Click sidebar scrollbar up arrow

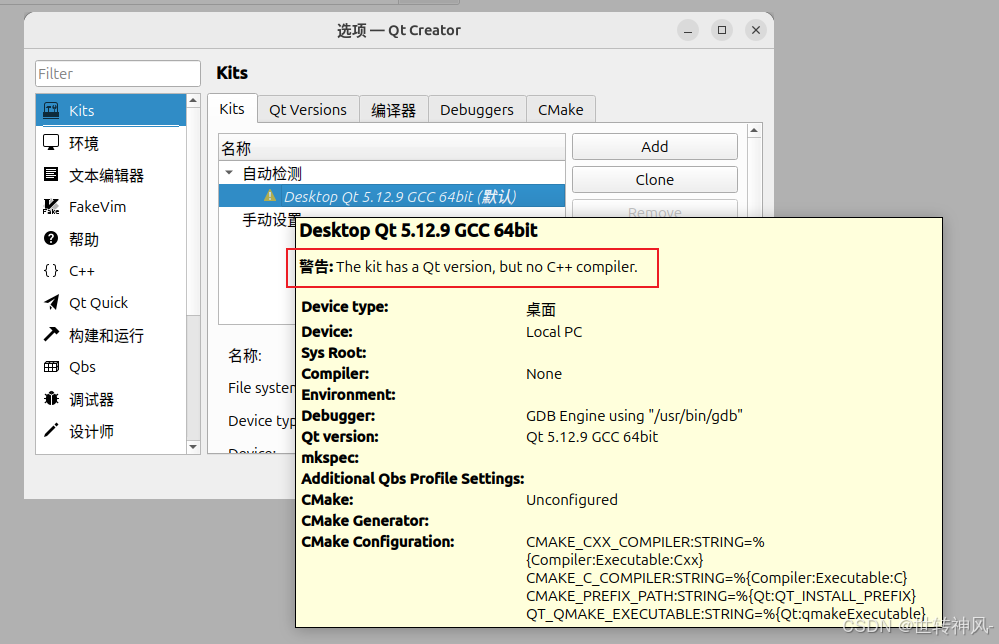point(193,101)
